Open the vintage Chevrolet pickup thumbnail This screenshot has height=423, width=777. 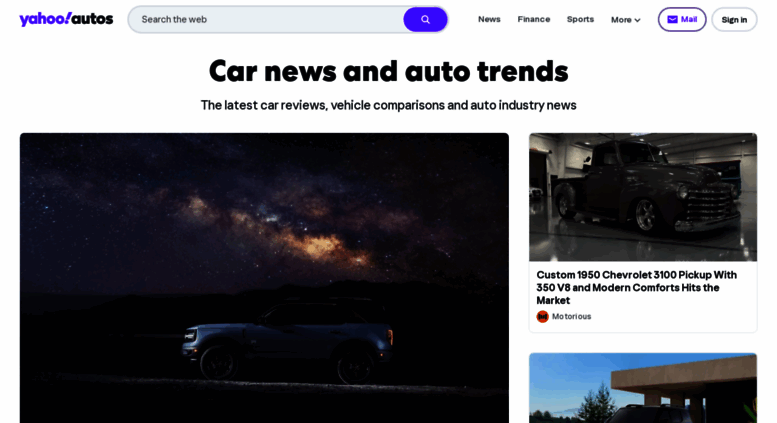643,197
